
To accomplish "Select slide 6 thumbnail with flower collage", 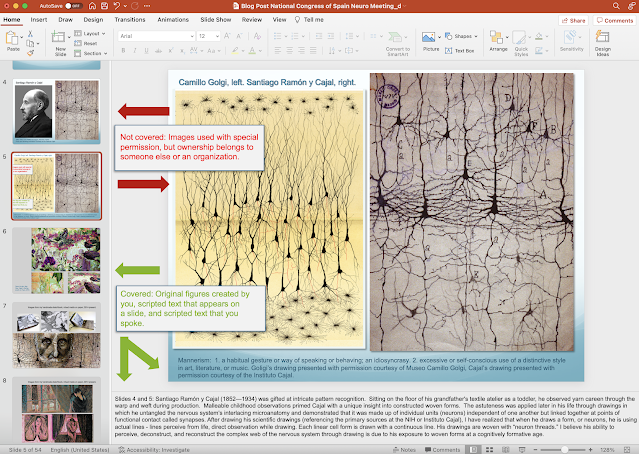I will 57,261.
